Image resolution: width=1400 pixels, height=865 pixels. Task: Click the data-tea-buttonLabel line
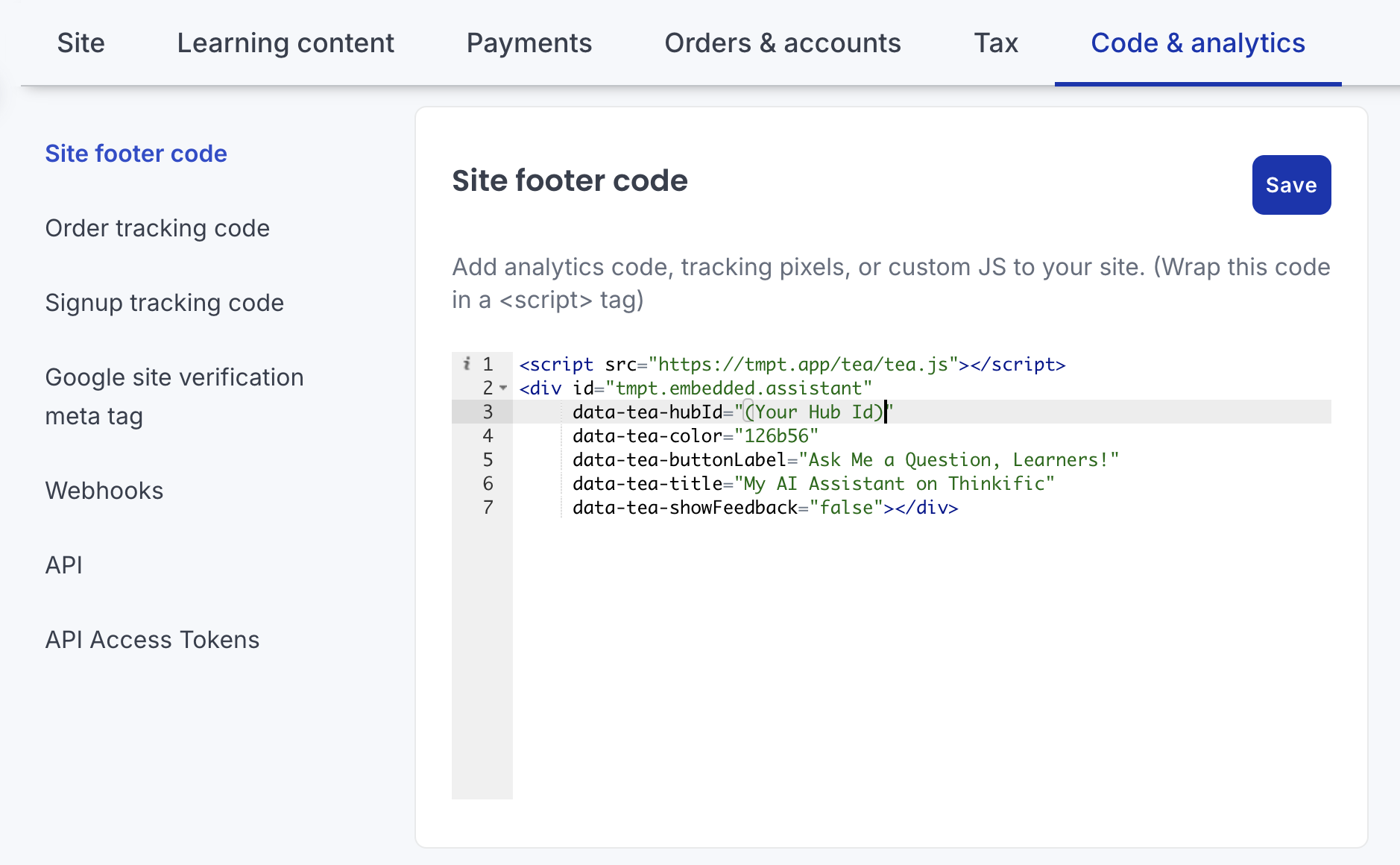click(845, 460)
